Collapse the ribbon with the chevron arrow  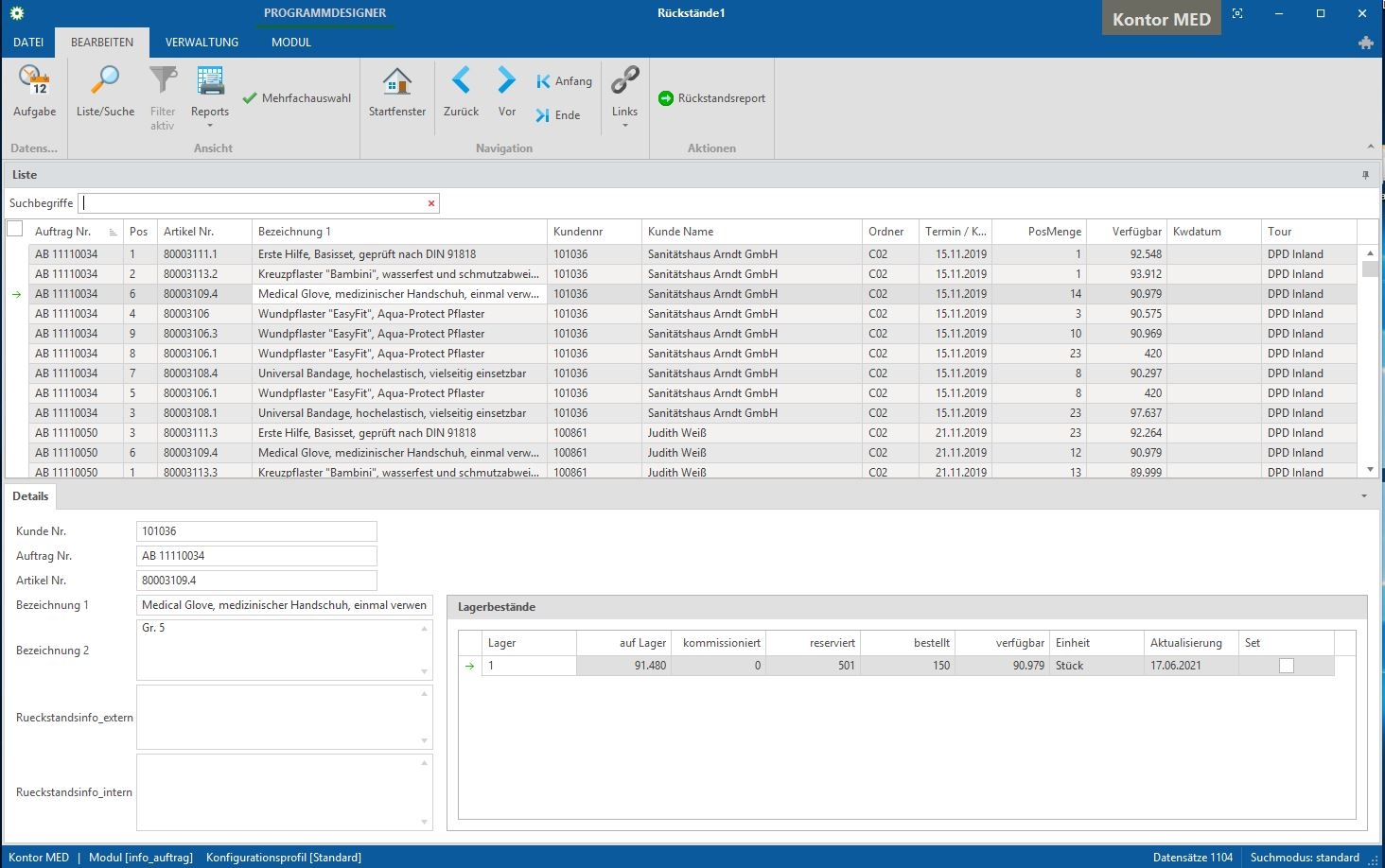tap(1371, 147)
